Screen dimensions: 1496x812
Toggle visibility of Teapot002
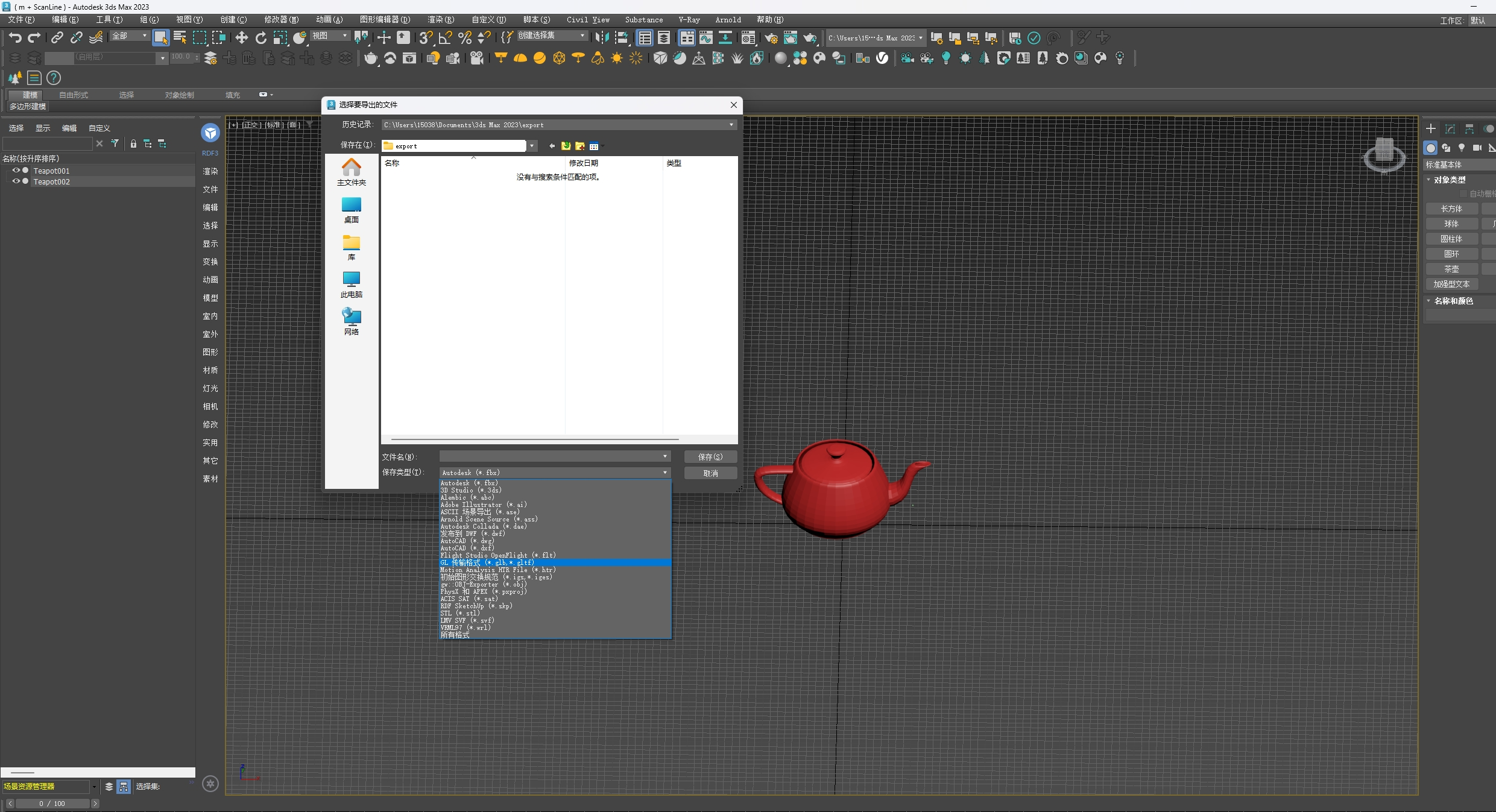(x=16, y=181)
